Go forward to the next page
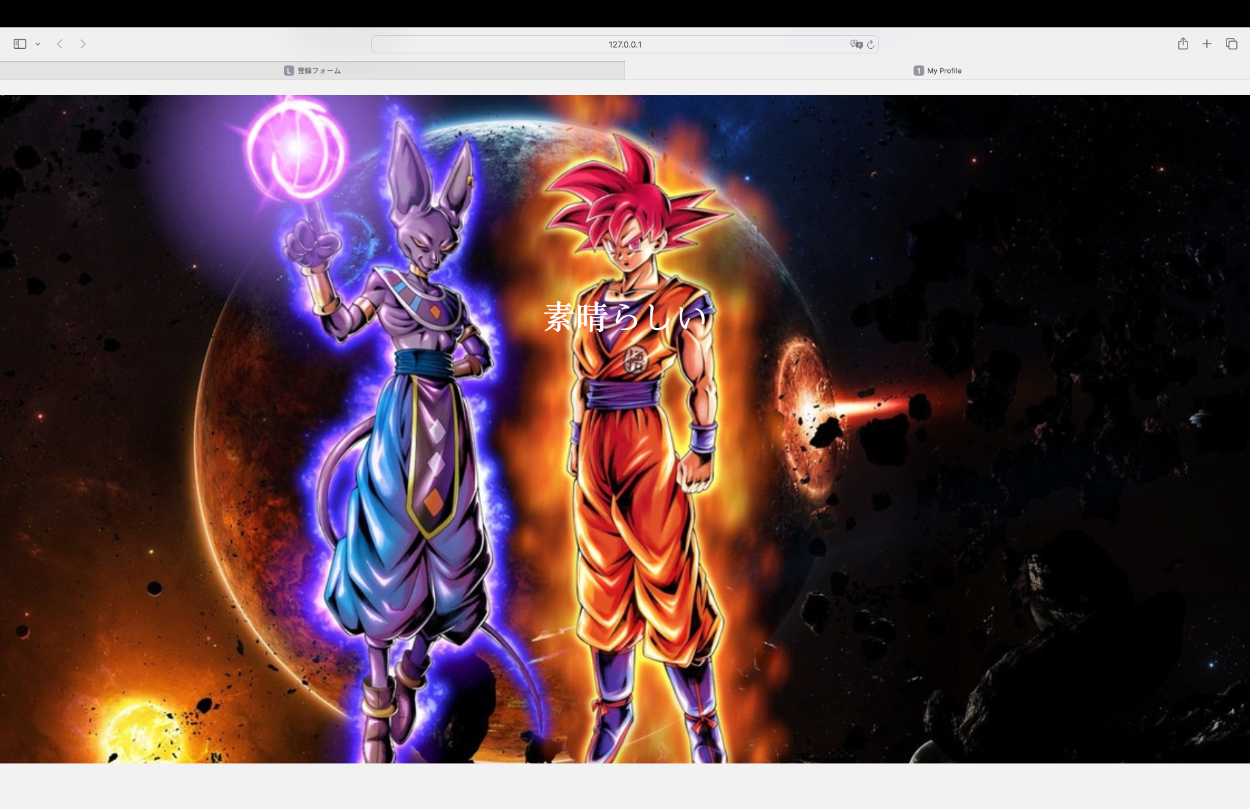This screenshot has width=1250, height=809. point(83,44)
